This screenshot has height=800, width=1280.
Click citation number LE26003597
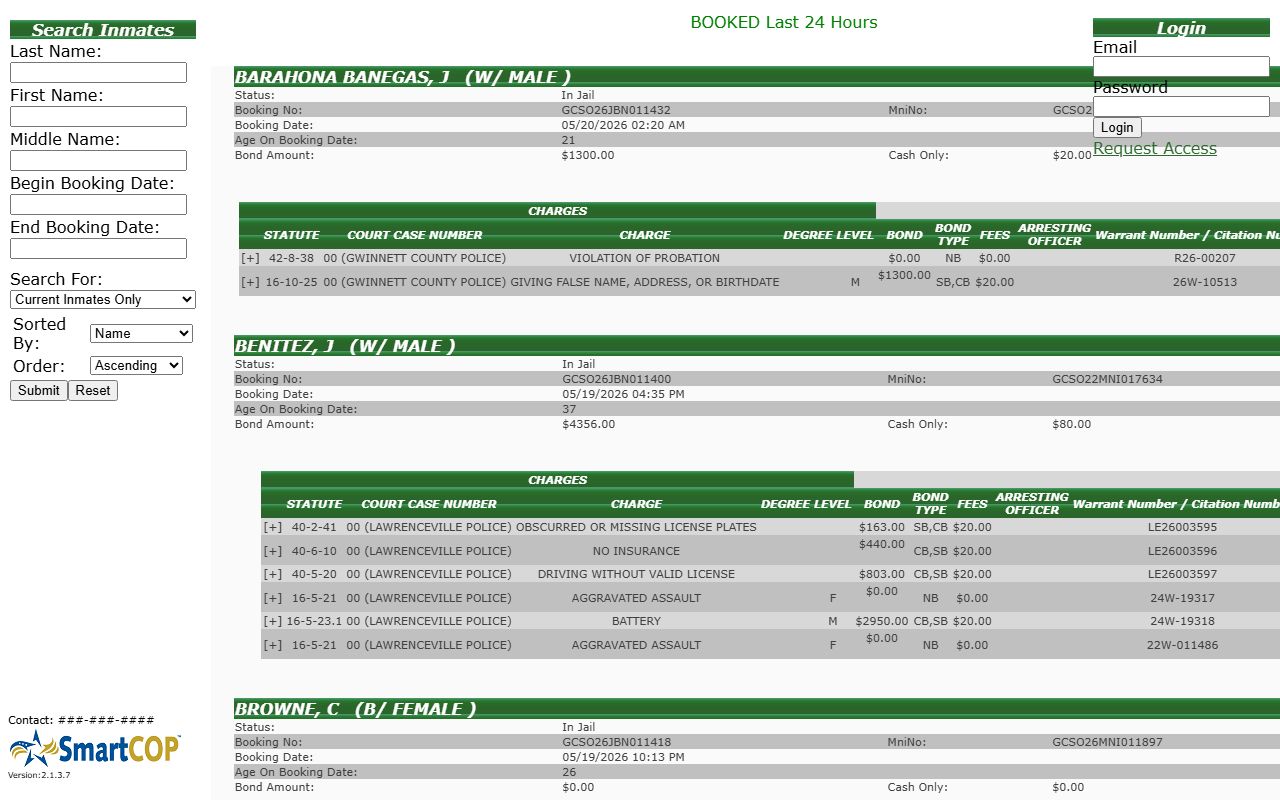click(1182, 574)
